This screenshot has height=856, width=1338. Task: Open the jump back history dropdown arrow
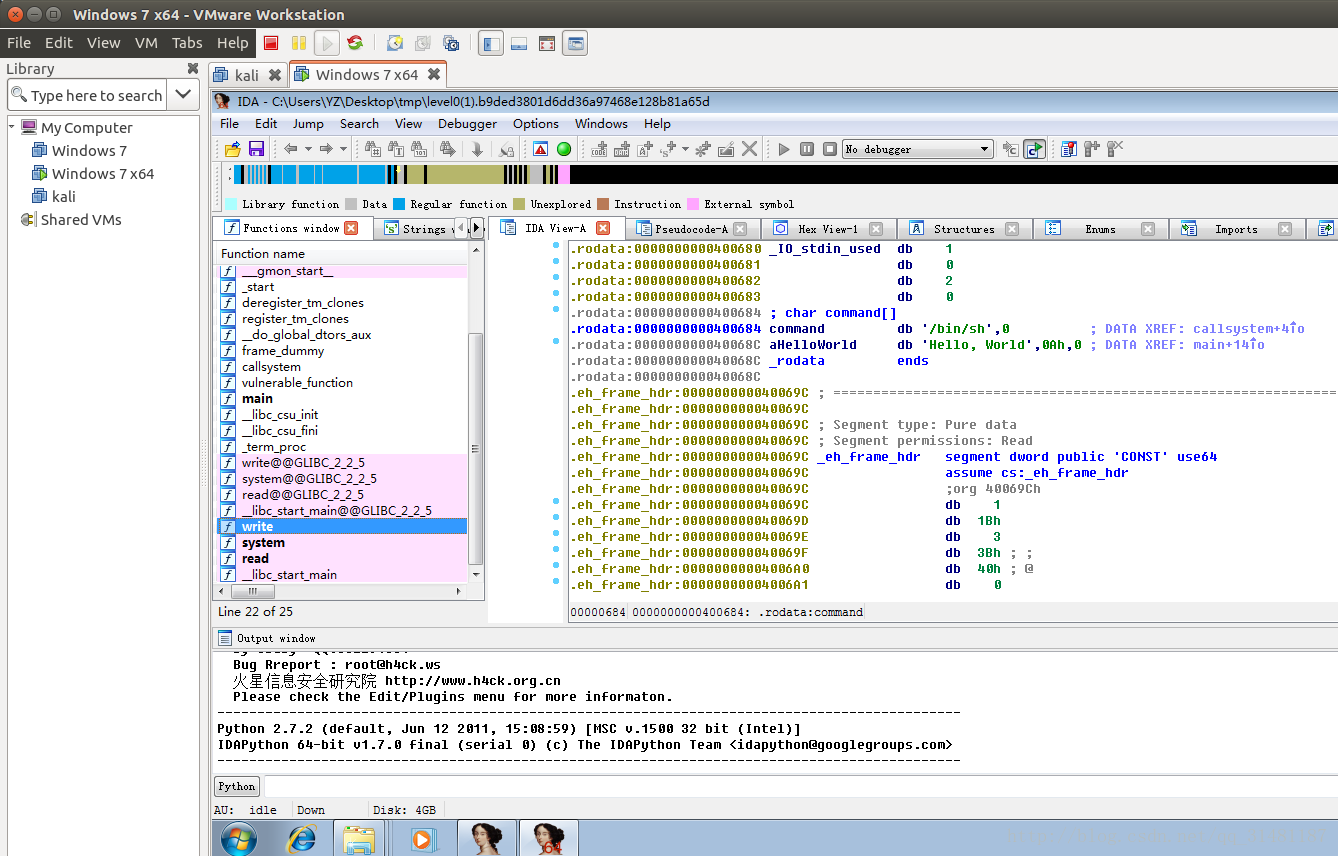coord(308,149)
